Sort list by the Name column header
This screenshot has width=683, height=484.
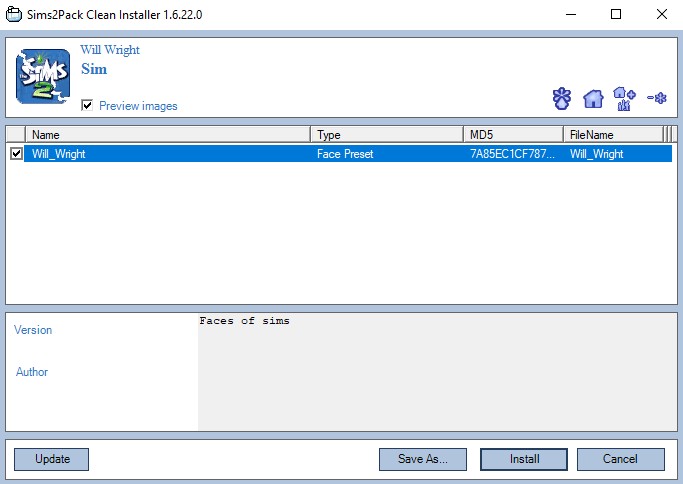pos(168,135)
